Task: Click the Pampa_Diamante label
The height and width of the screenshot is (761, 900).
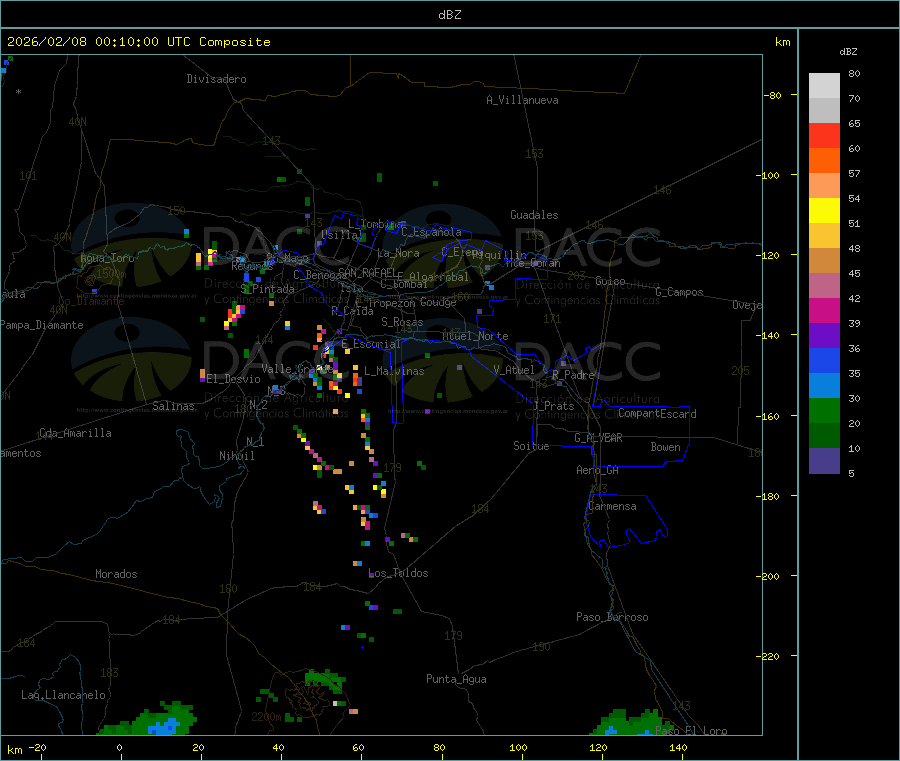Action: click(x=42, y=325)
